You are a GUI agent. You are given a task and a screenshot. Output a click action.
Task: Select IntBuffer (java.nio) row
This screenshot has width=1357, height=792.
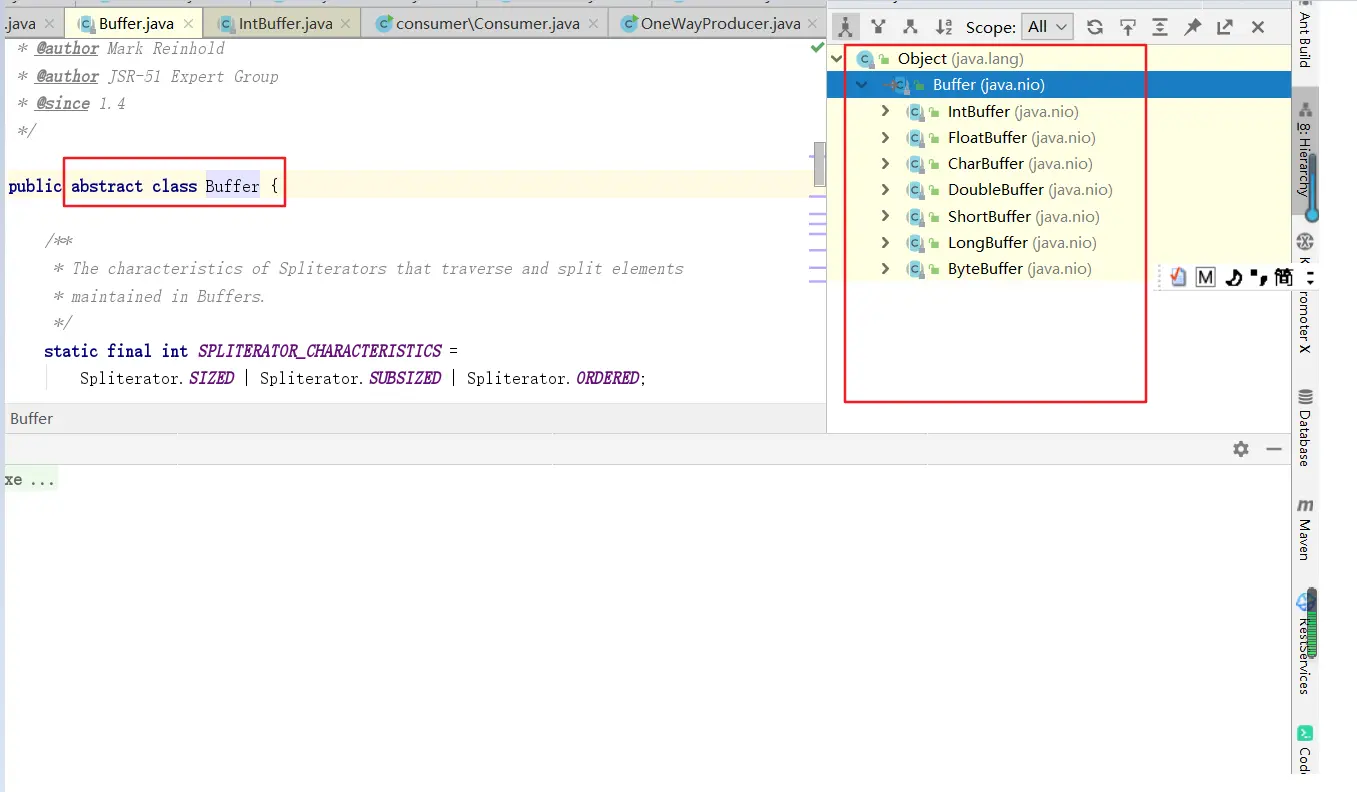[1059, 111]
